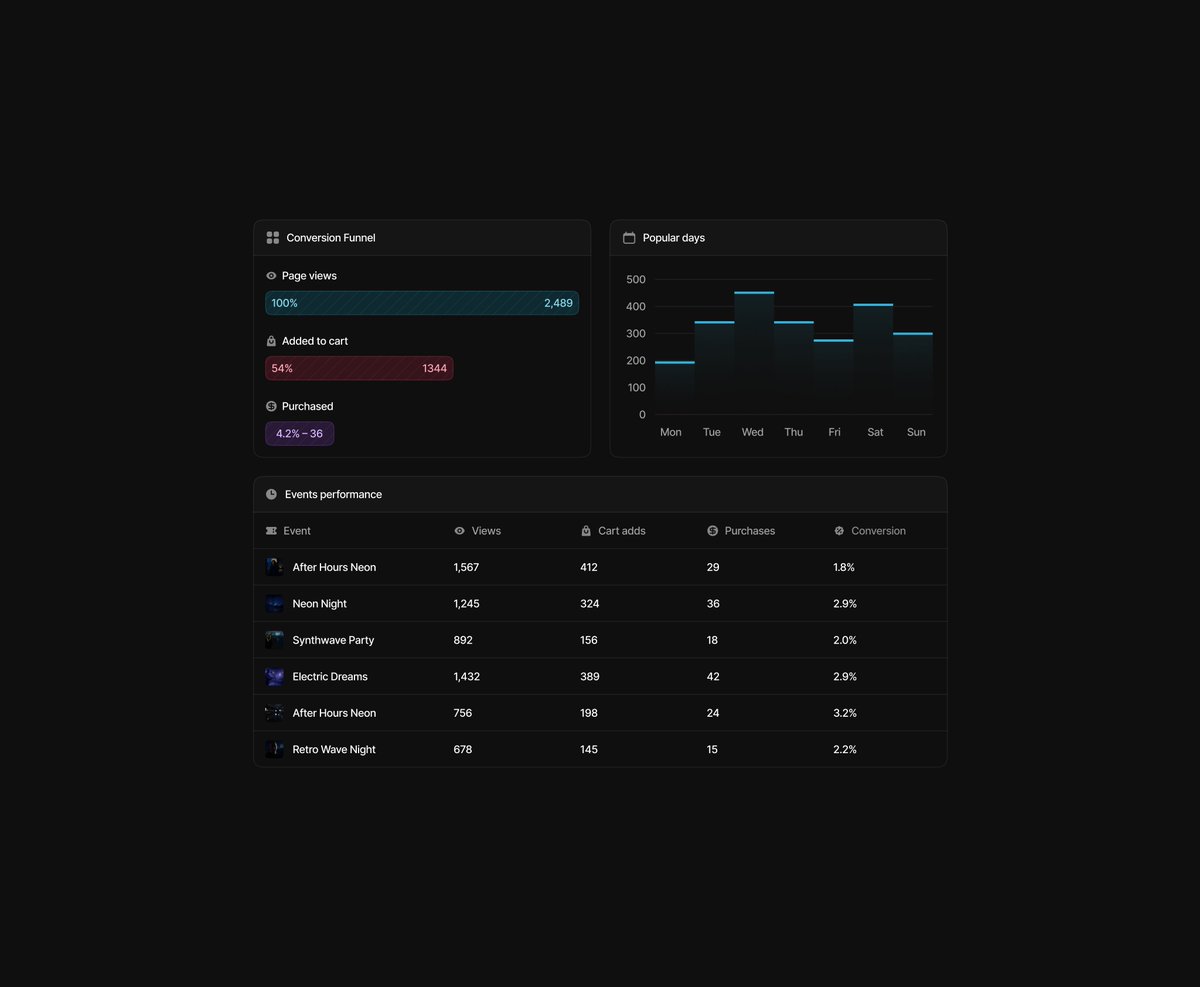Select the Sat bar in Popular days chart
The image size is (1200, 987).
point(873,359)
